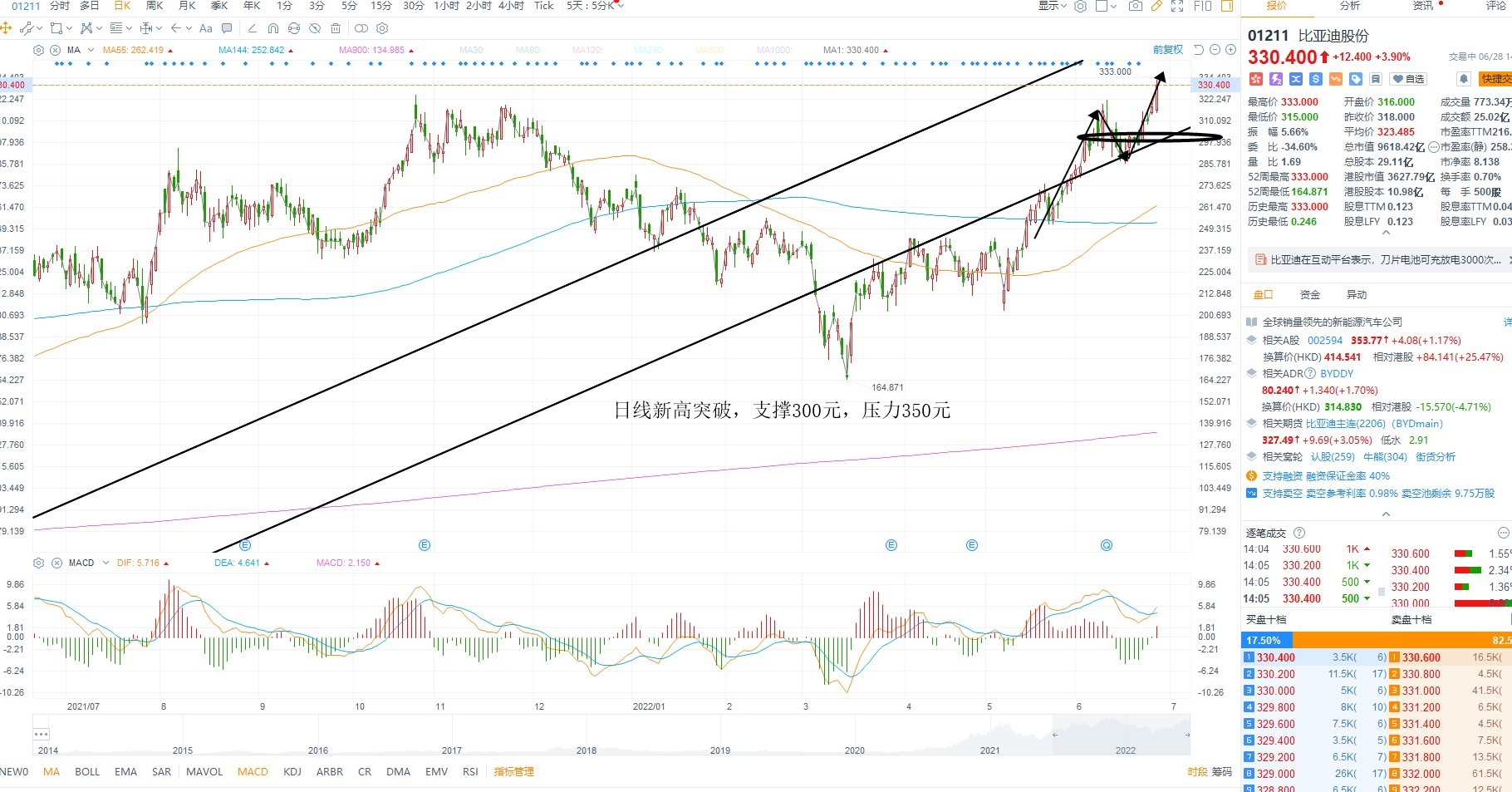Viewport: 1512px width, 792px height.
Task: Toggle the right side panel layout icon
Action: 1228,6
